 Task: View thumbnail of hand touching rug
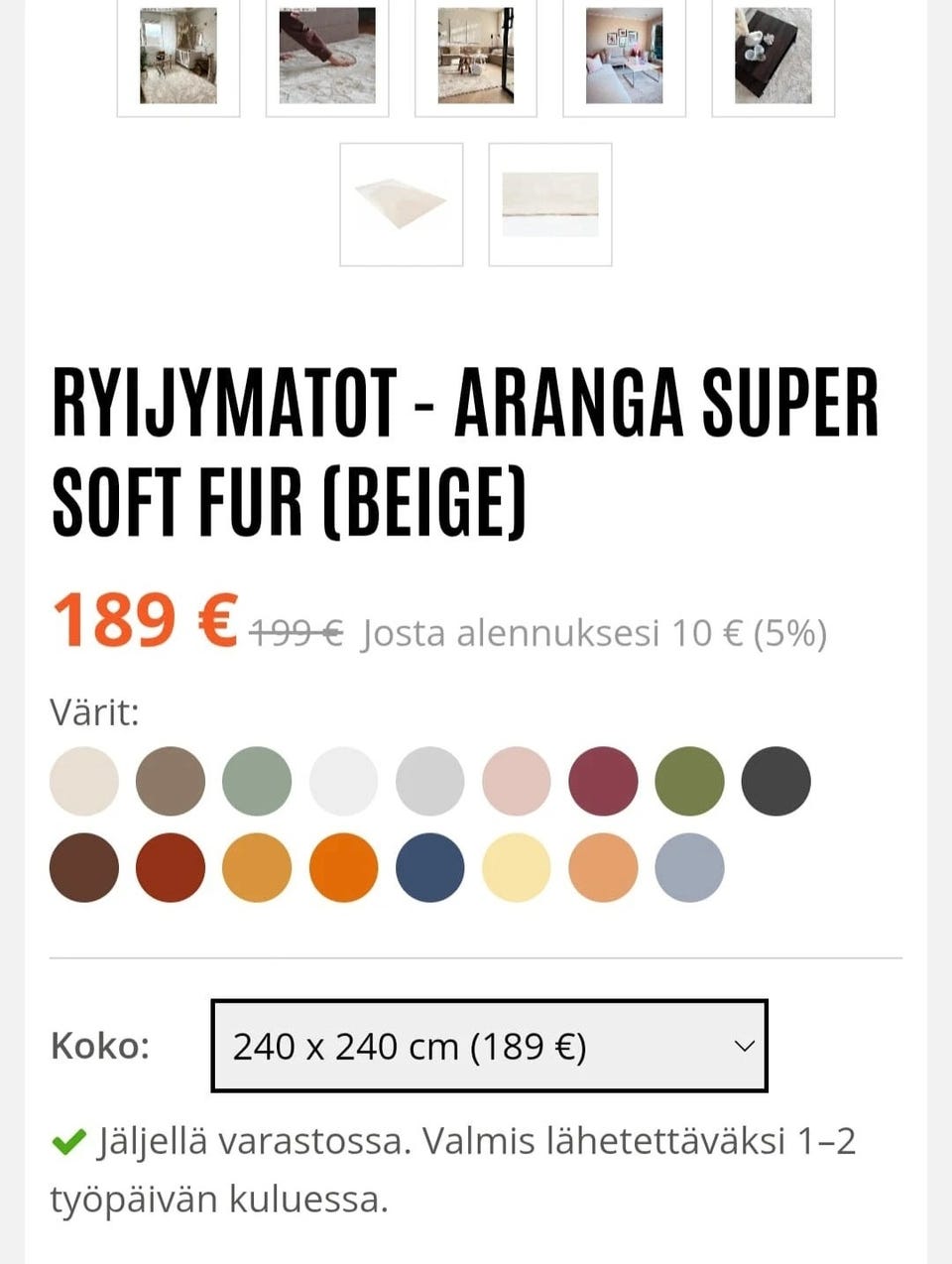pos(327,57)
